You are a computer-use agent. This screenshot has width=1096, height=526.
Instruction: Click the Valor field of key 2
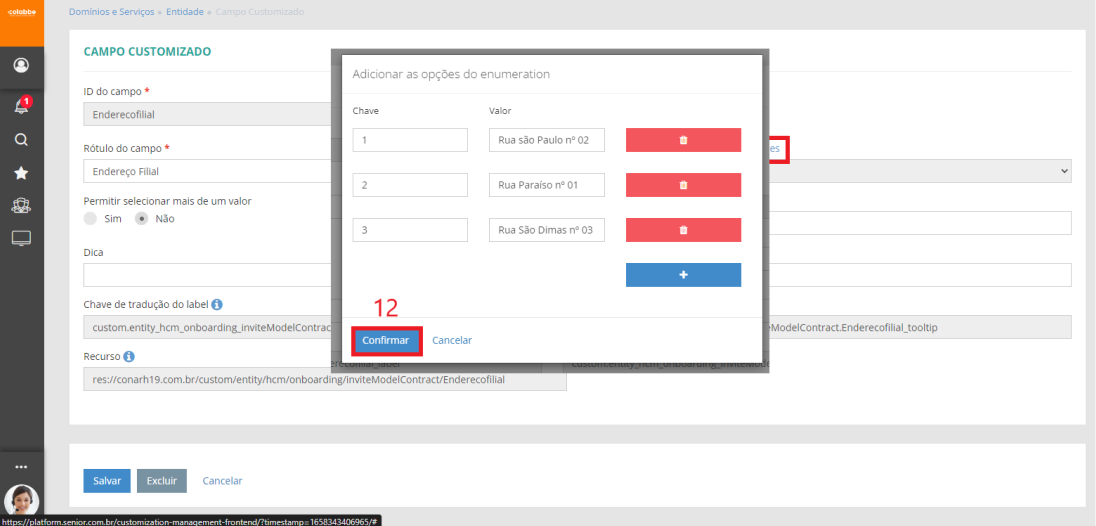(x=547, y=185)
